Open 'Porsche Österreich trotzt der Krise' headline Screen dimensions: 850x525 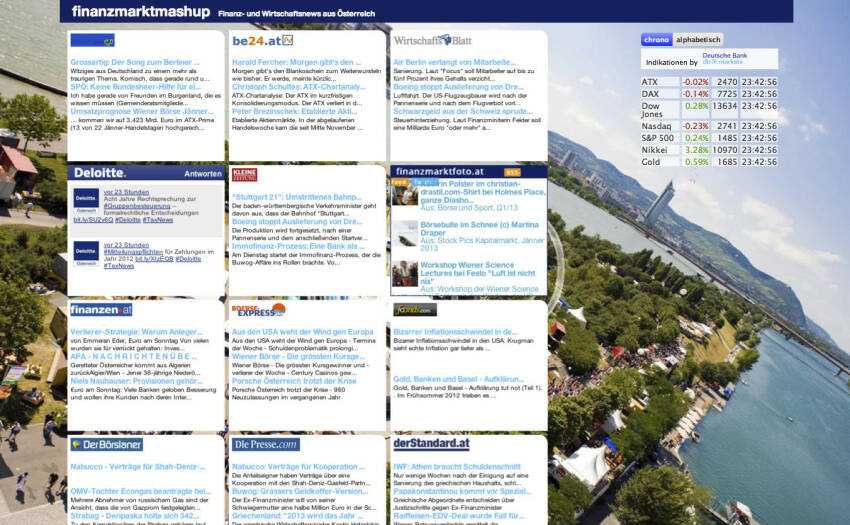coord(294,381)
